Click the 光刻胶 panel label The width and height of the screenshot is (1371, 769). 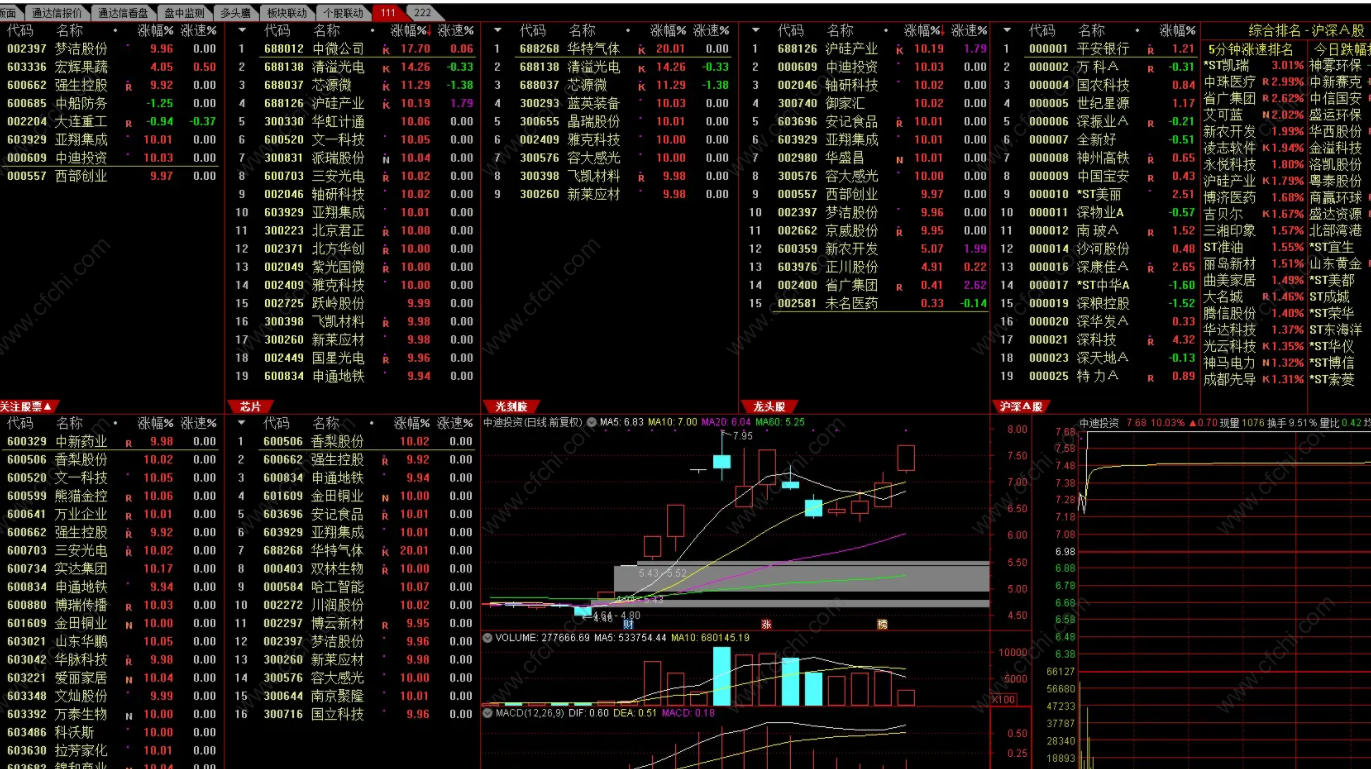click(512, 407)
